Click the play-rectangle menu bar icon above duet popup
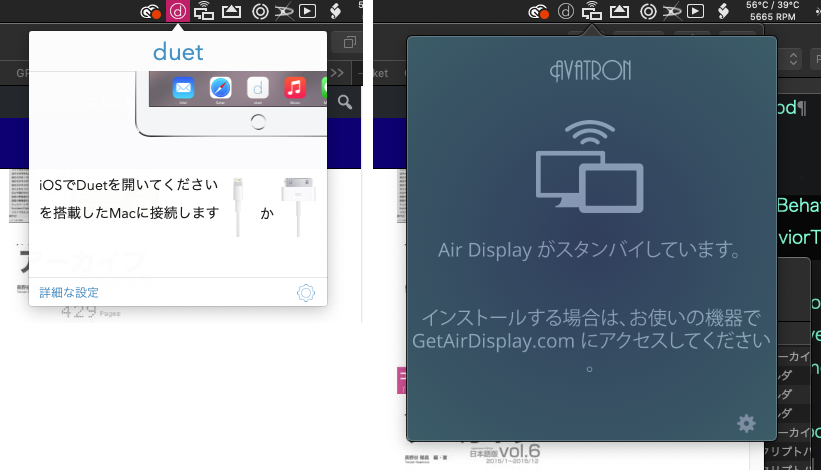This screenshot has height=470, width=831. 307,11
